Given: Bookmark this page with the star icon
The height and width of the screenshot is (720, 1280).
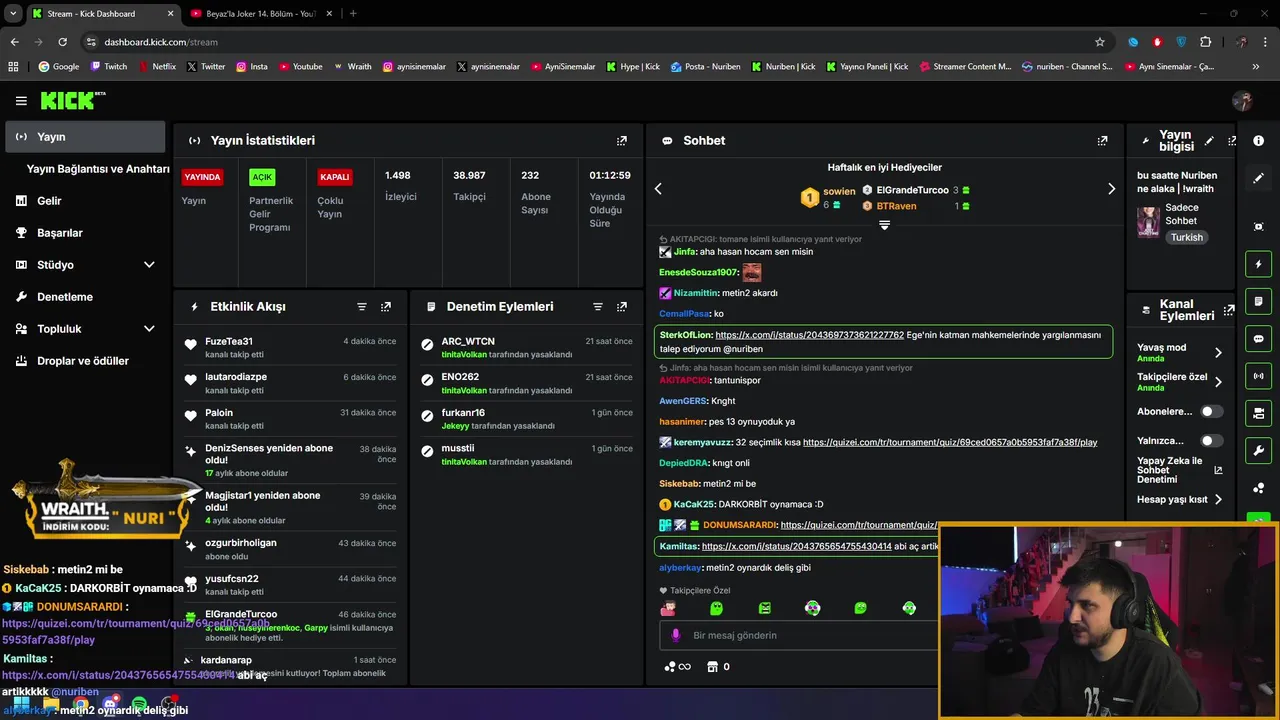Looking at the screenshot, I should 1100,42.
